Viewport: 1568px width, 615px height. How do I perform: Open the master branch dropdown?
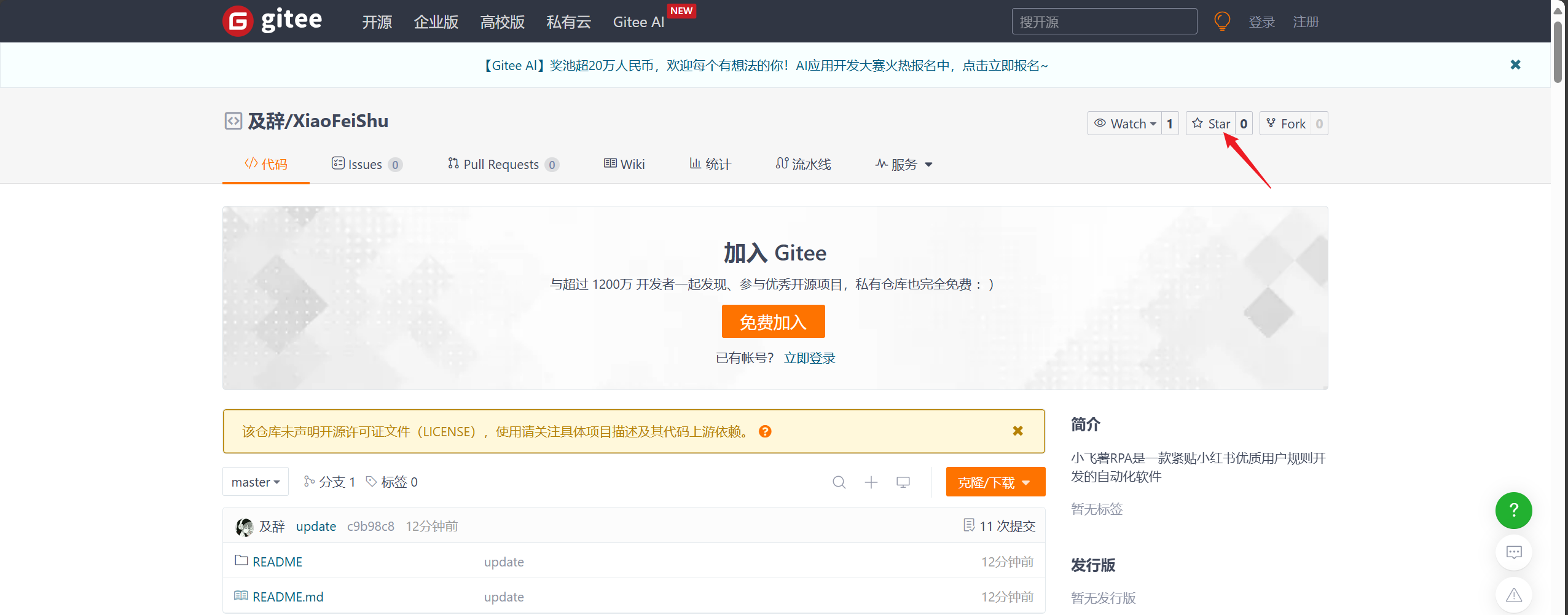click(x=256, y=482)
